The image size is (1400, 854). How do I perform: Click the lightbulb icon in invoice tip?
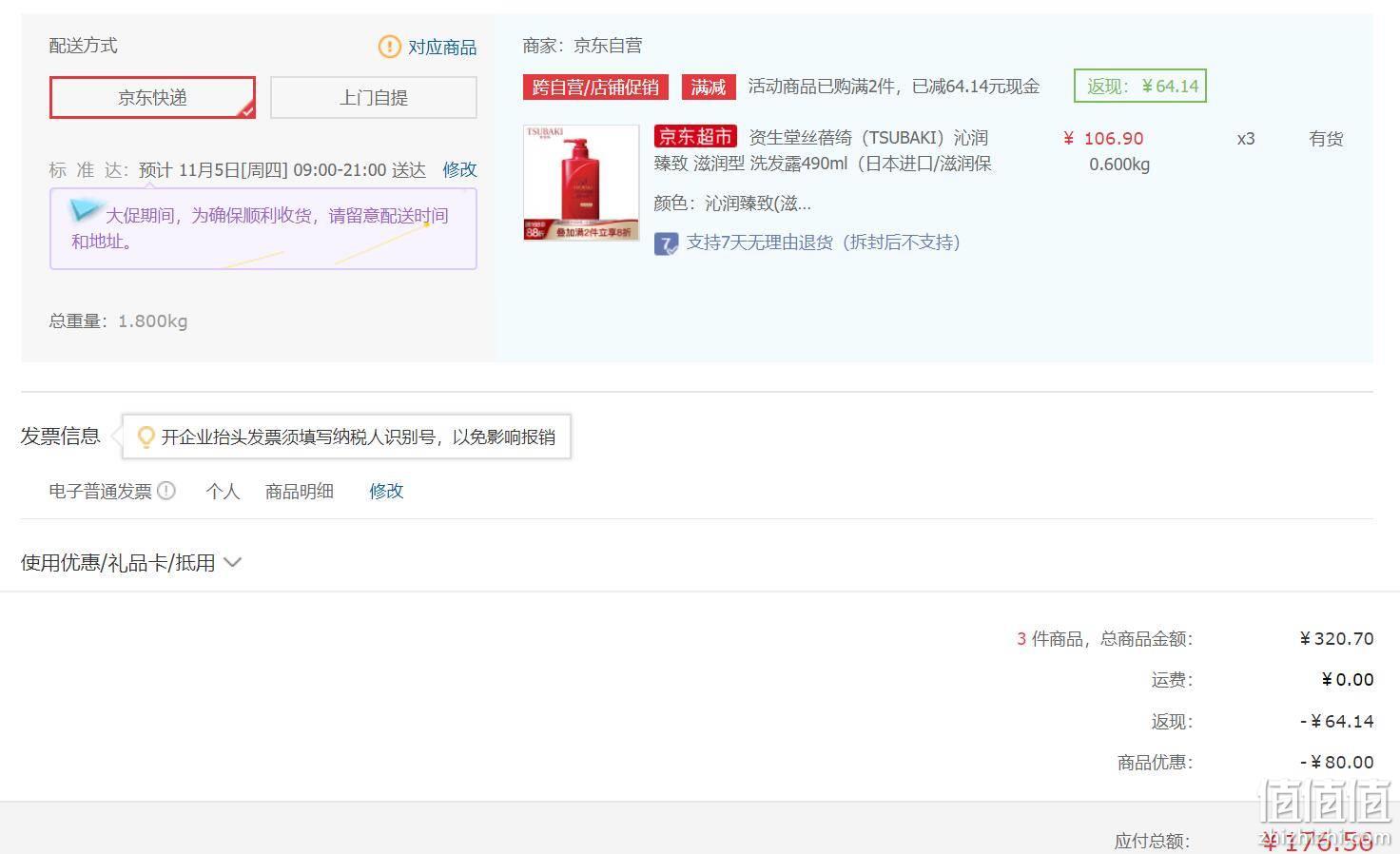[x=146, y=437]
